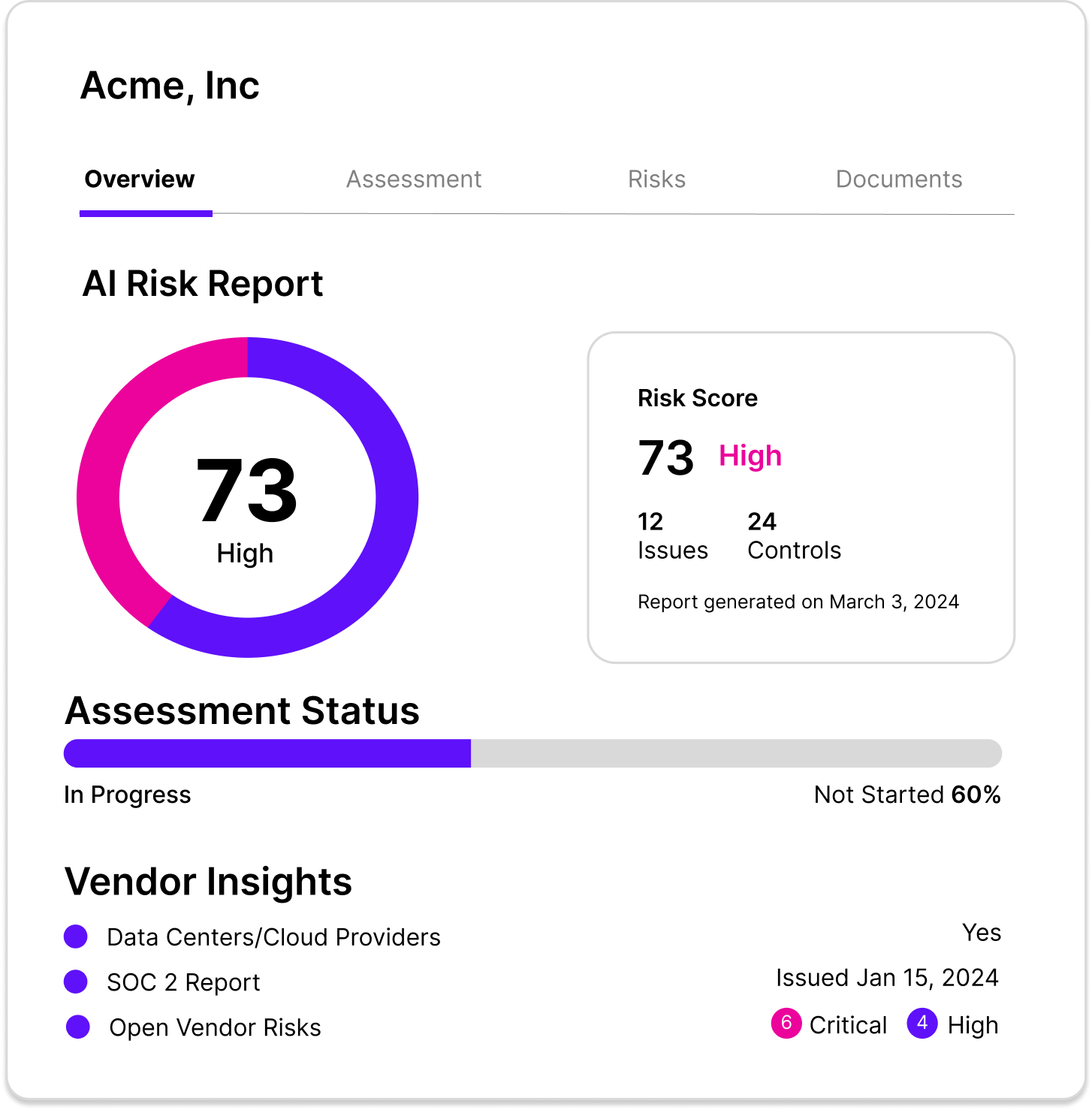Click the purple segment of the risk donut
1092x1110 pixels.
(x=391, y=526)
